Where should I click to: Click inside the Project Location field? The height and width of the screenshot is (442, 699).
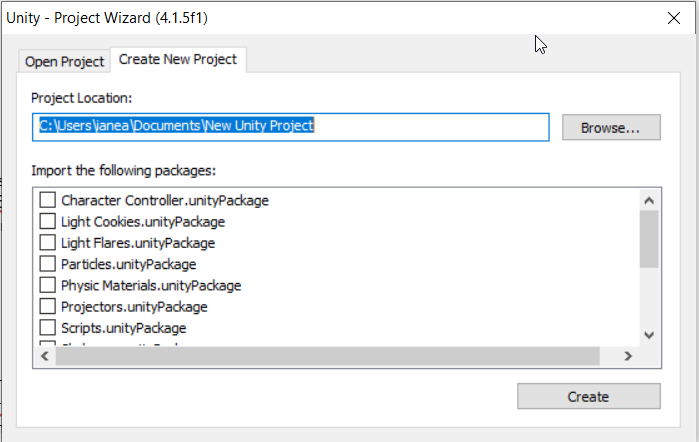(x=291, y=127)
